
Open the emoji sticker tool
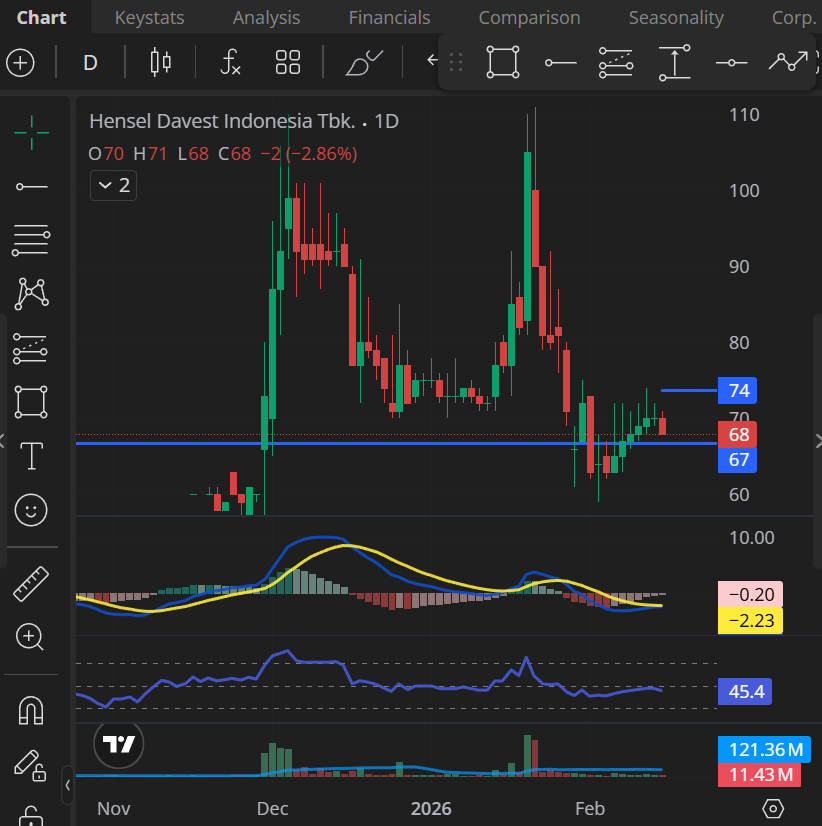click(32, 510)
